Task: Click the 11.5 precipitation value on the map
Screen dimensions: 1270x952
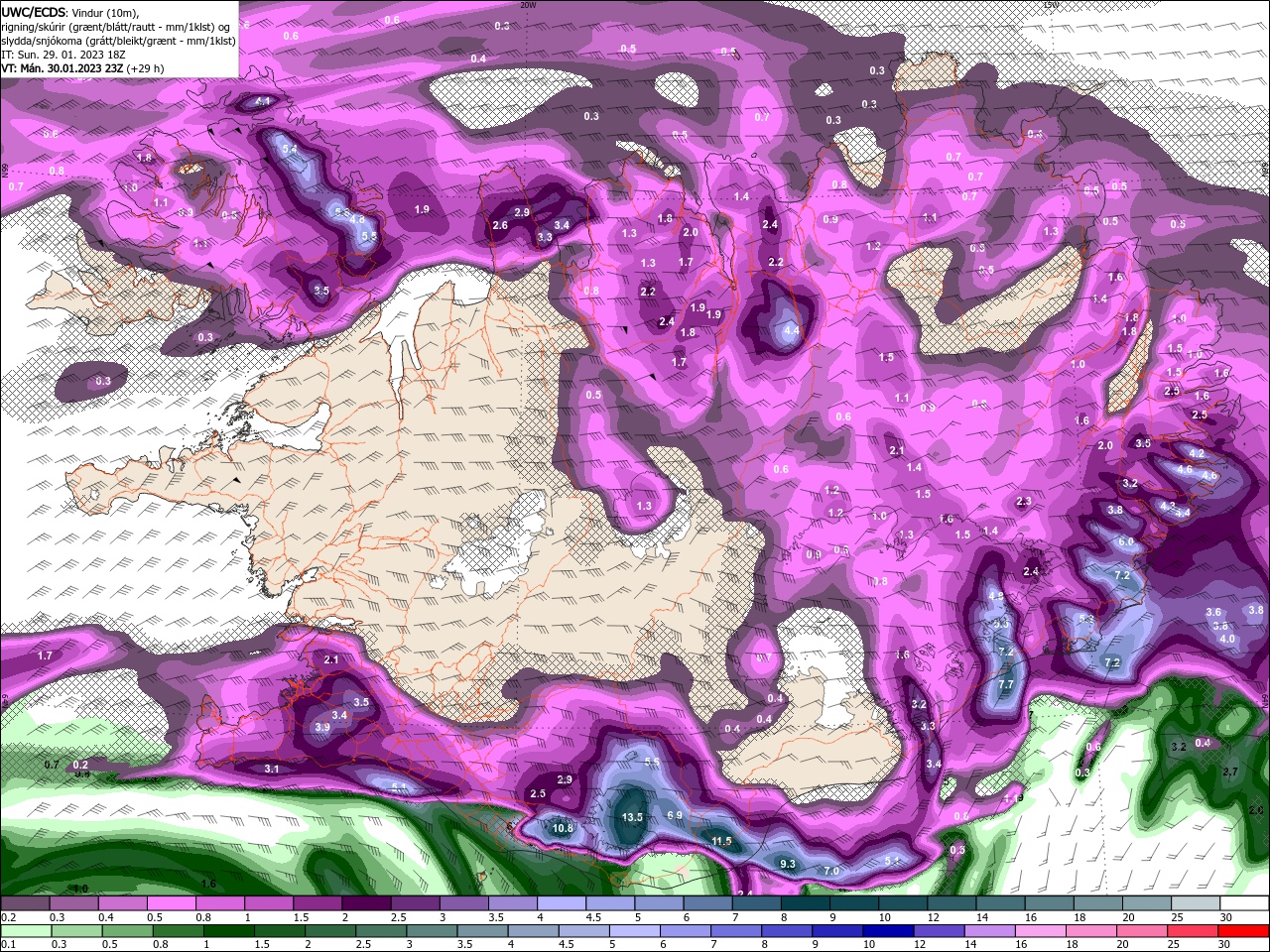Action: 721,841
